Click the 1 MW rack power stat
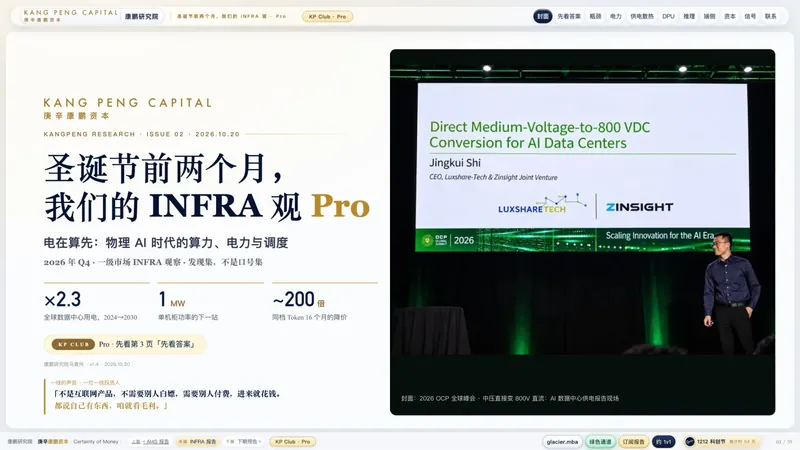The image size is (800, 450). pos(210,302)
